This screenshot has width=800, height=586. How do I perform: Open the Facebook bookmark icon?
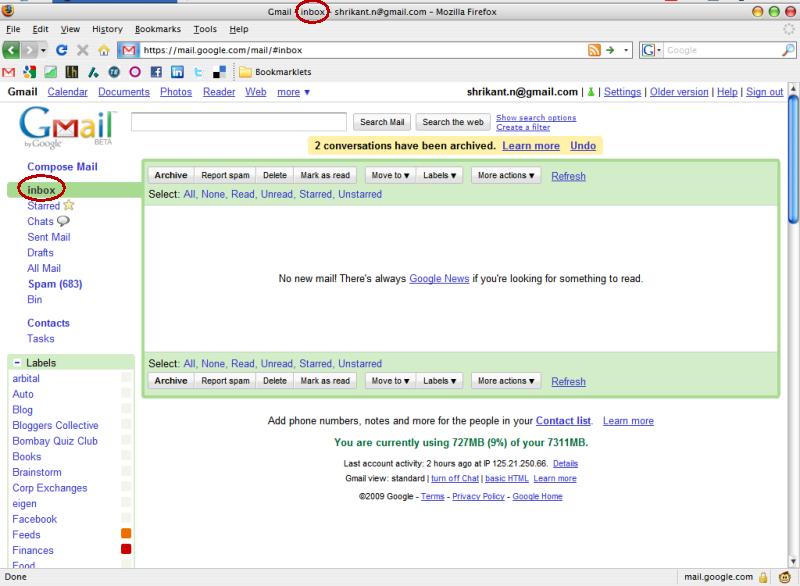pos(155,71)
